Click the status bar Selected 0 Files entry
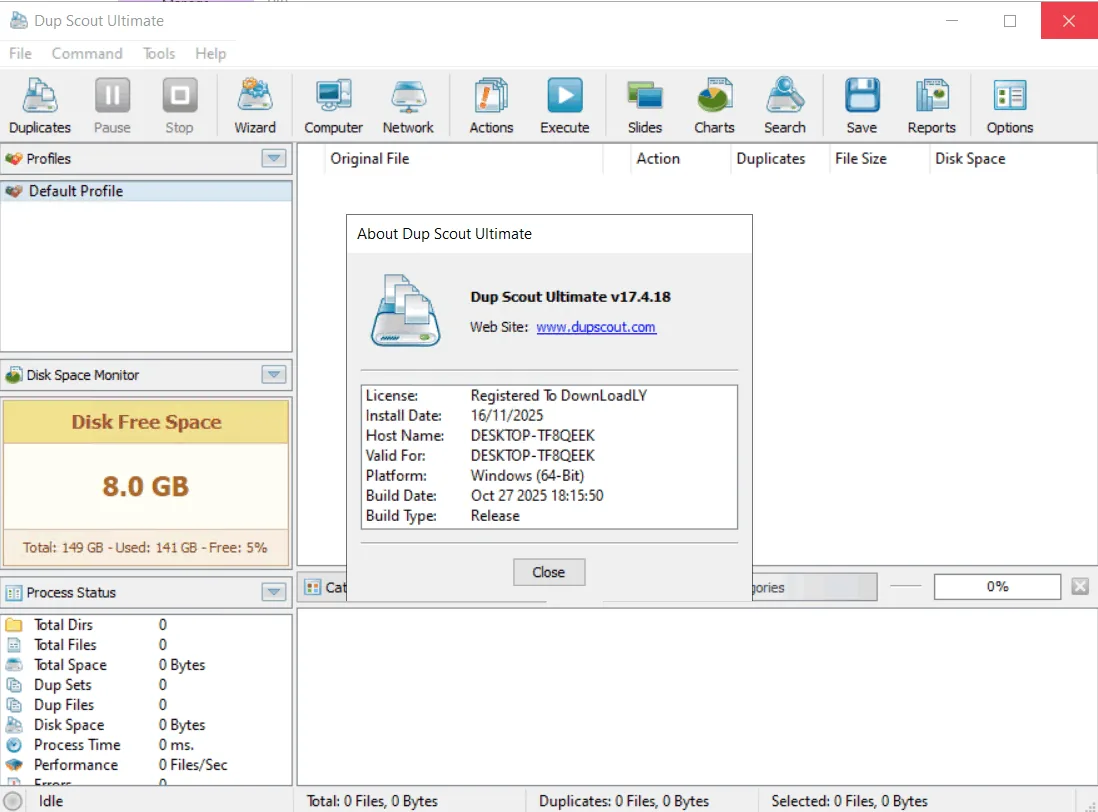The height and width of the screenshot is (812, 1098). [x=849, y=801]
